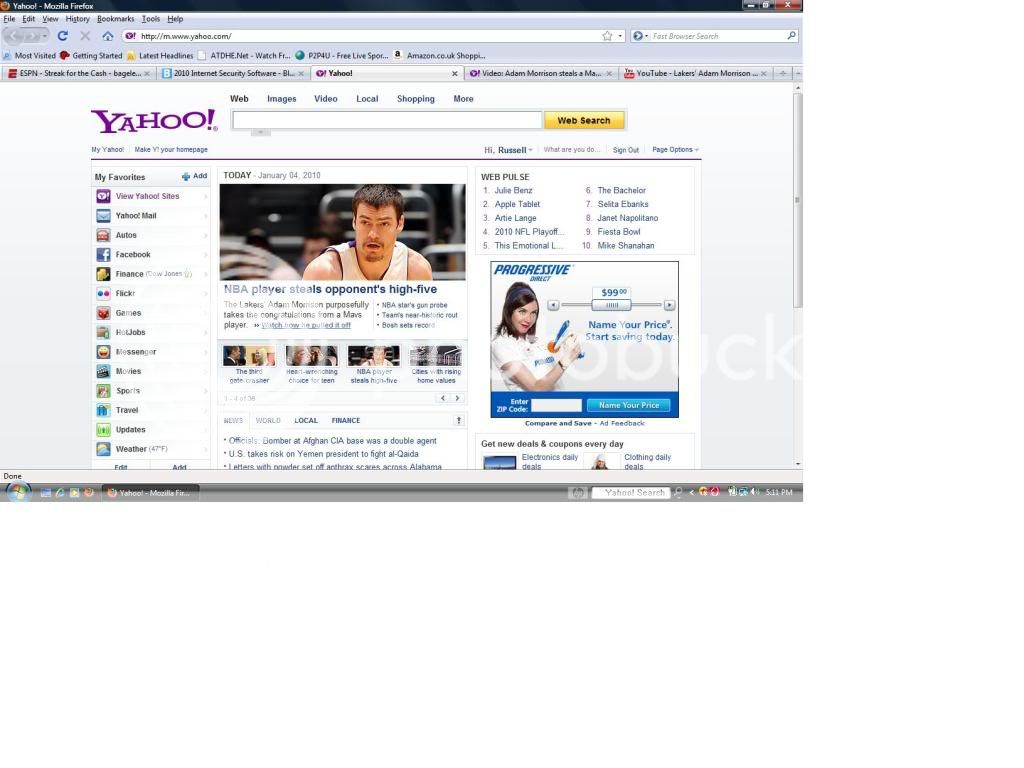Open the Bookmarks menu

116,19
